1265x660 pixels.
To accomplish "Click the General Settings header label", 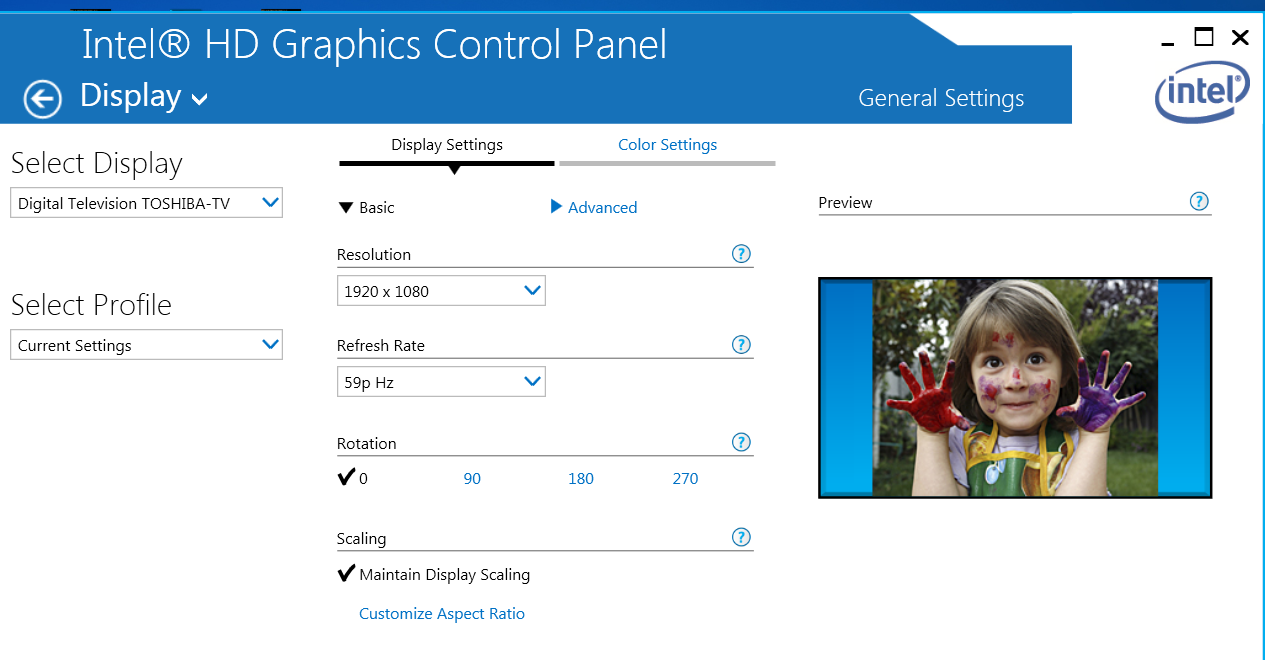I will pos(941,98).
